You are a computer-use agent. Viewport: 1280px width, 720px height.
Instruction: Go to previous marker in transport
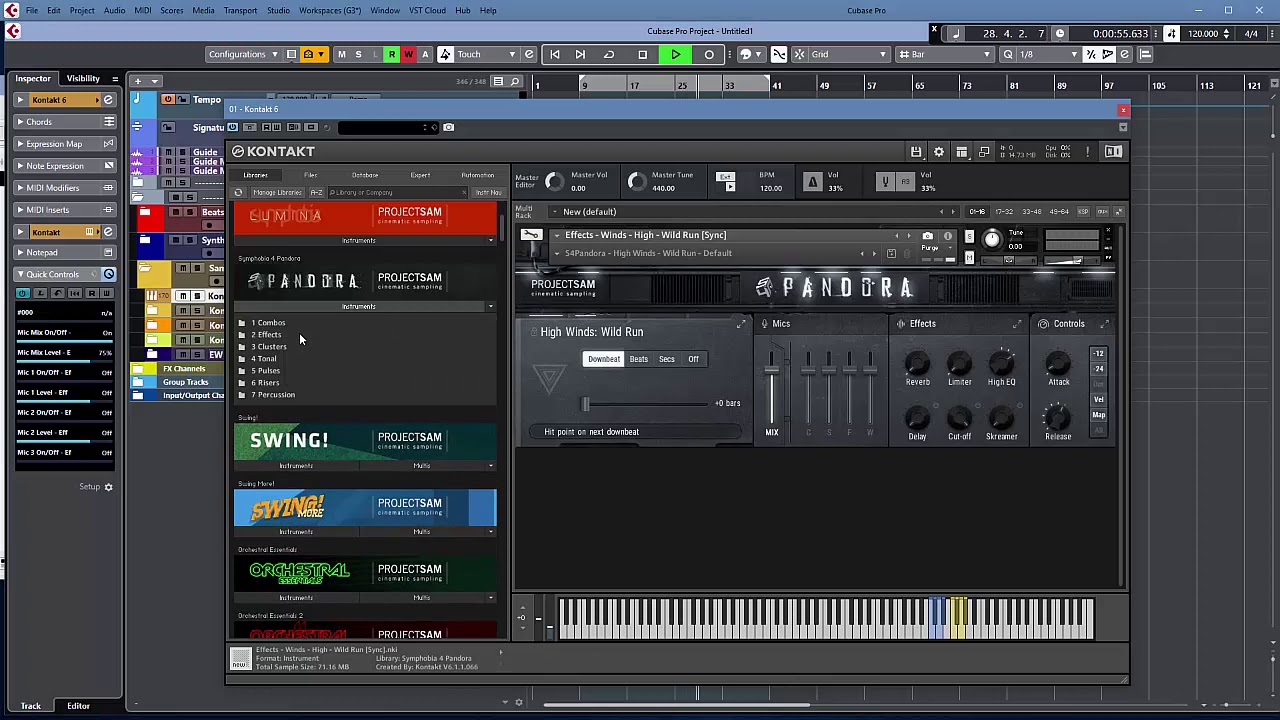[x=555, y=54]
